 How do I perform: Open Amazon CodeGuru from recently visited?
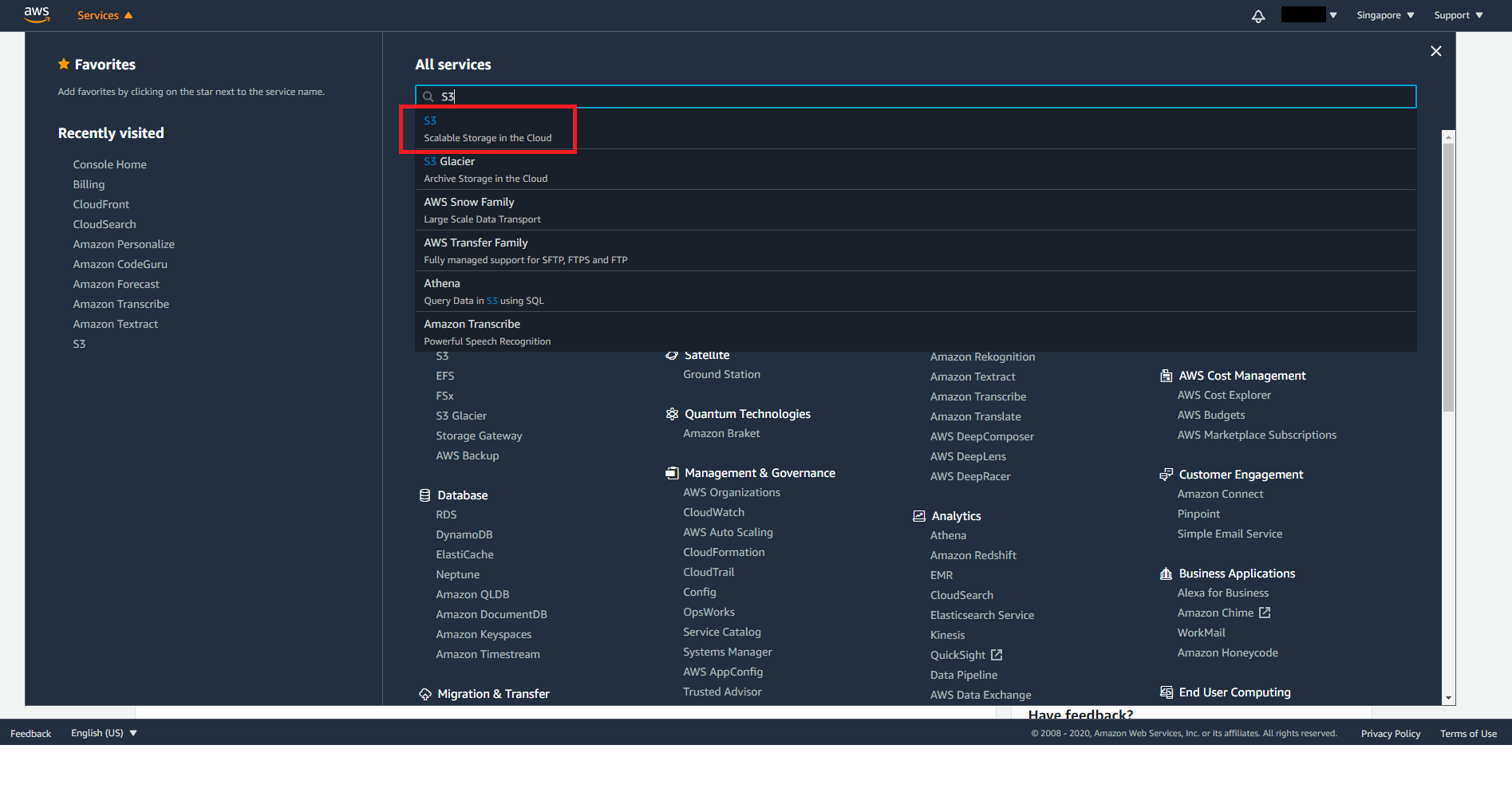120,264
